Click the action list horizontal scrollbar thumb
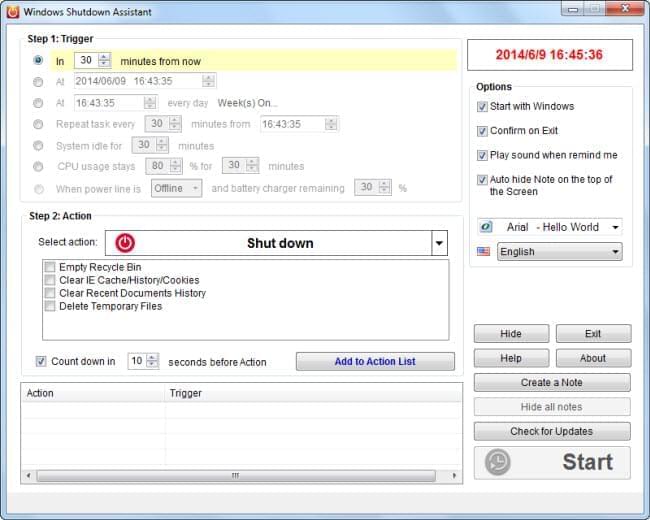The image size is (650, 520). [236, 476]
